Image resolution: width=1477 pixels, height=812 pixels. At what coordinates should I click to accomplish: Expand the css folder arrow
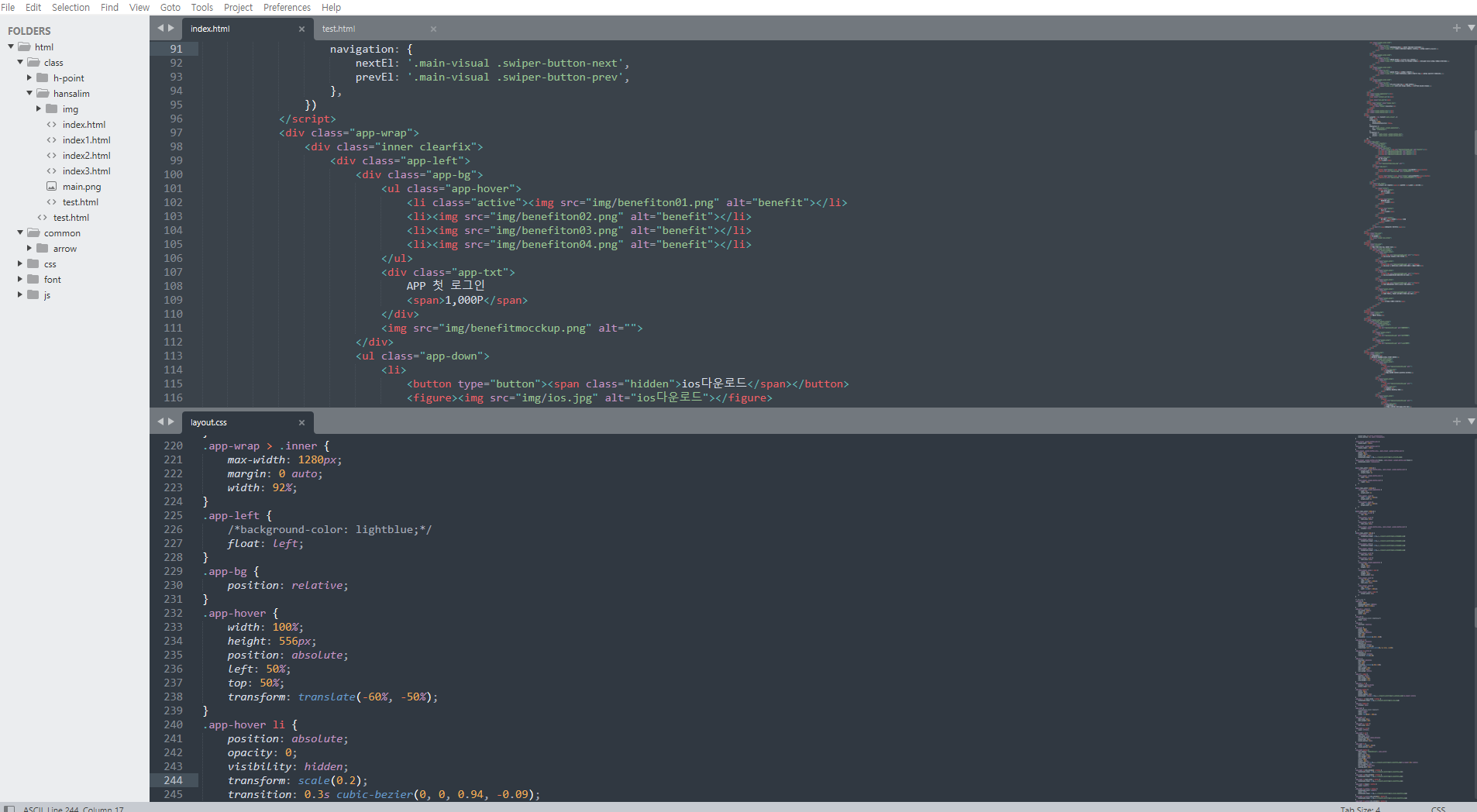(20, 263)
